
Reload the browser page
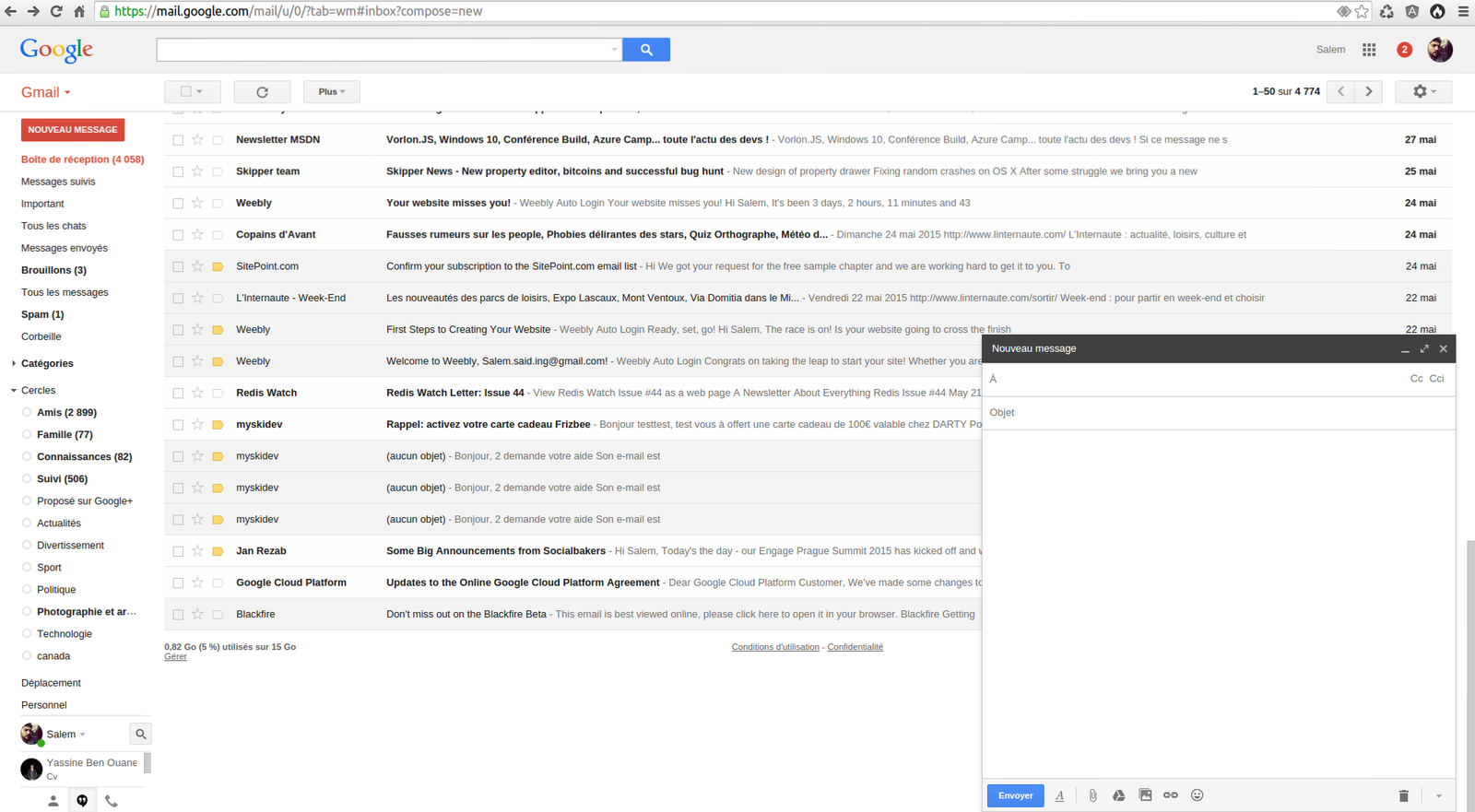[56, 12]
